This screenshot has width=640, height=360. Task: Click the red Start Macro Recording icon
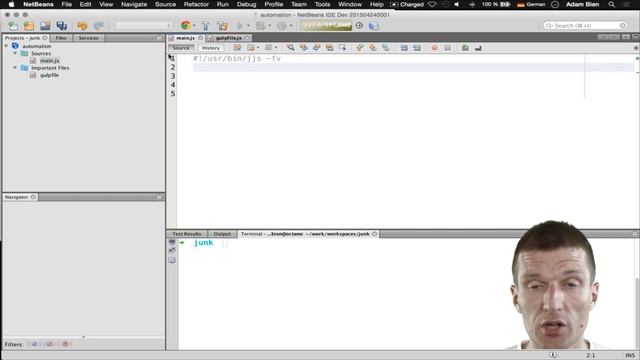click(434, 48)
